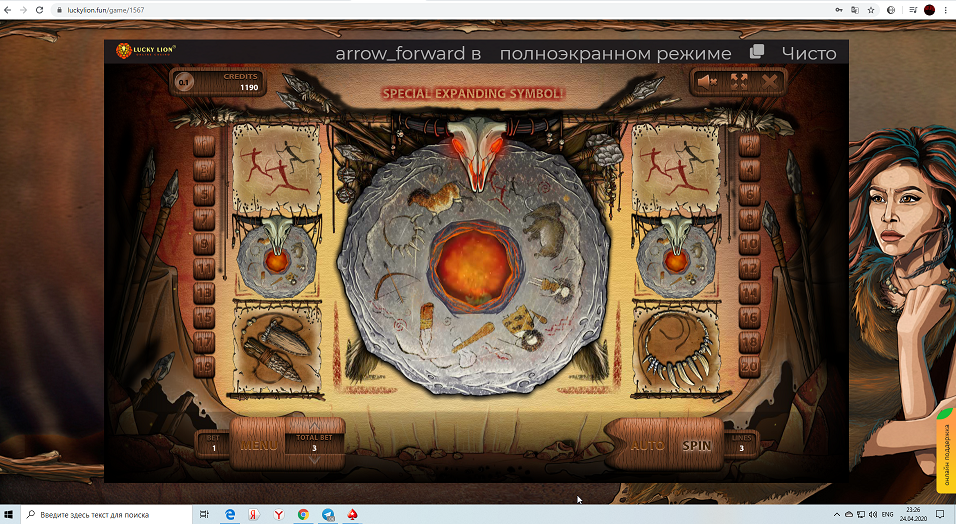Image resolution: width=956 pixels, height=524 pixels.
Task: Click the stone daggers symbol on left reel
Action: [276, 348]
